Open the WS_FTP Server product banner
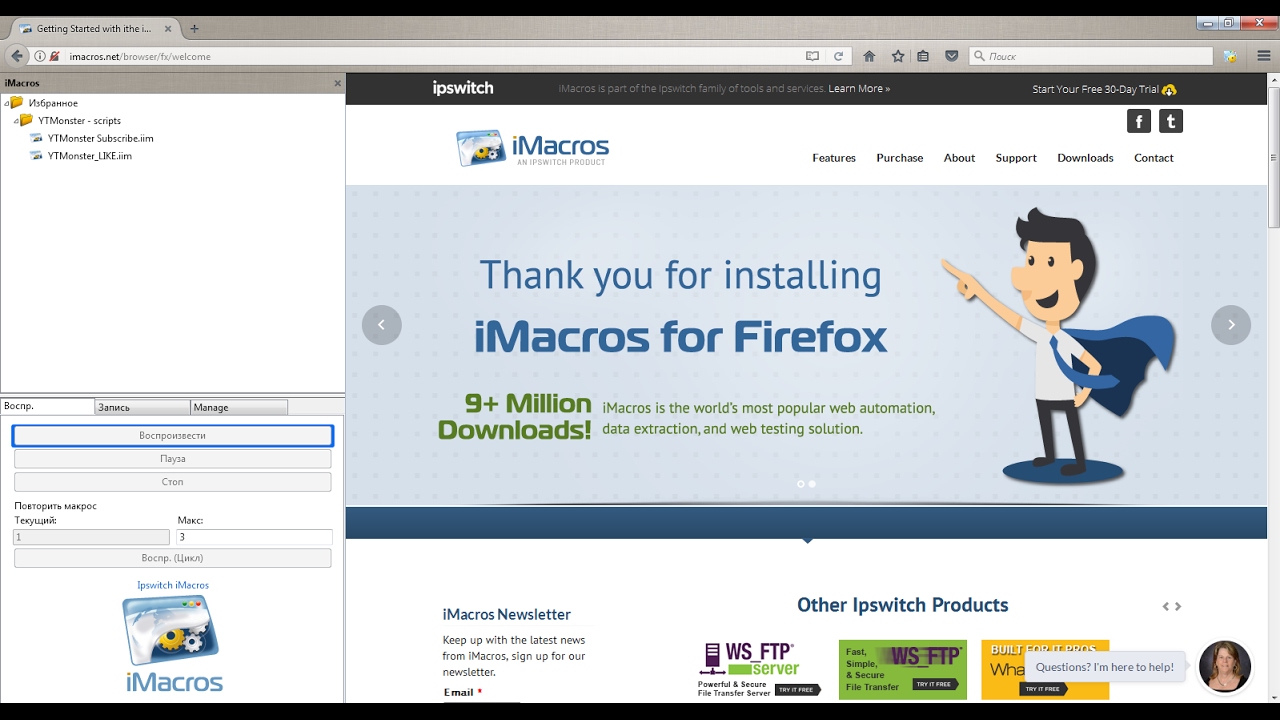 (760, 670)
